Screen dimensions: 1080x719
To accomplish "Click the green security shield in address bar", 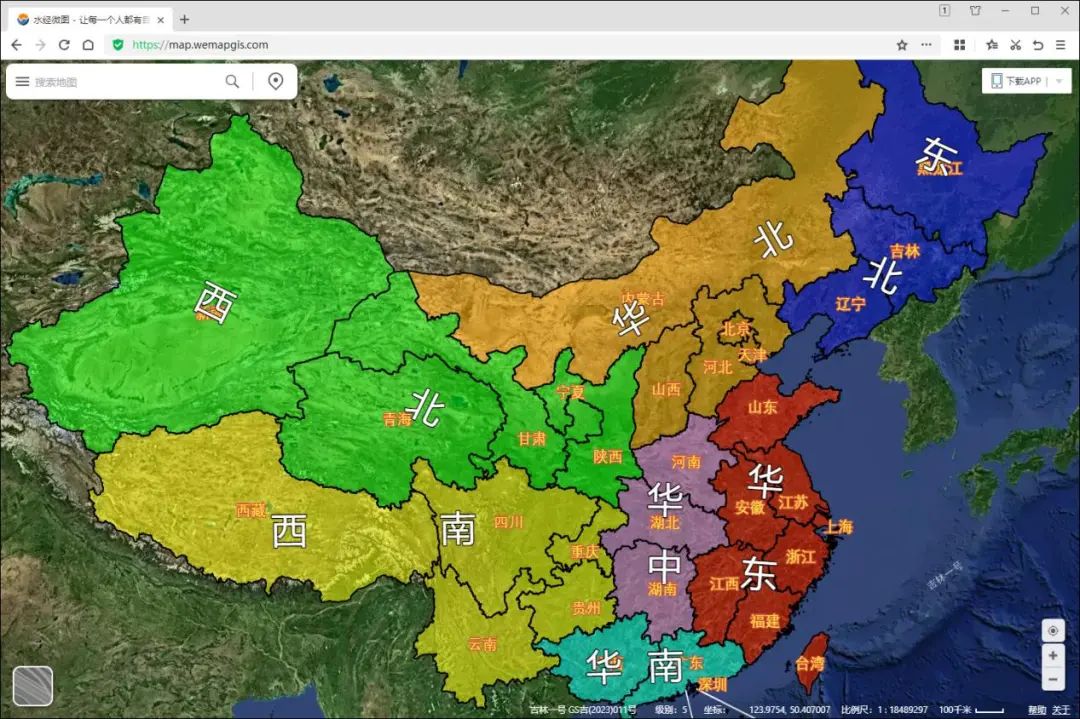I will pos(120,45).
